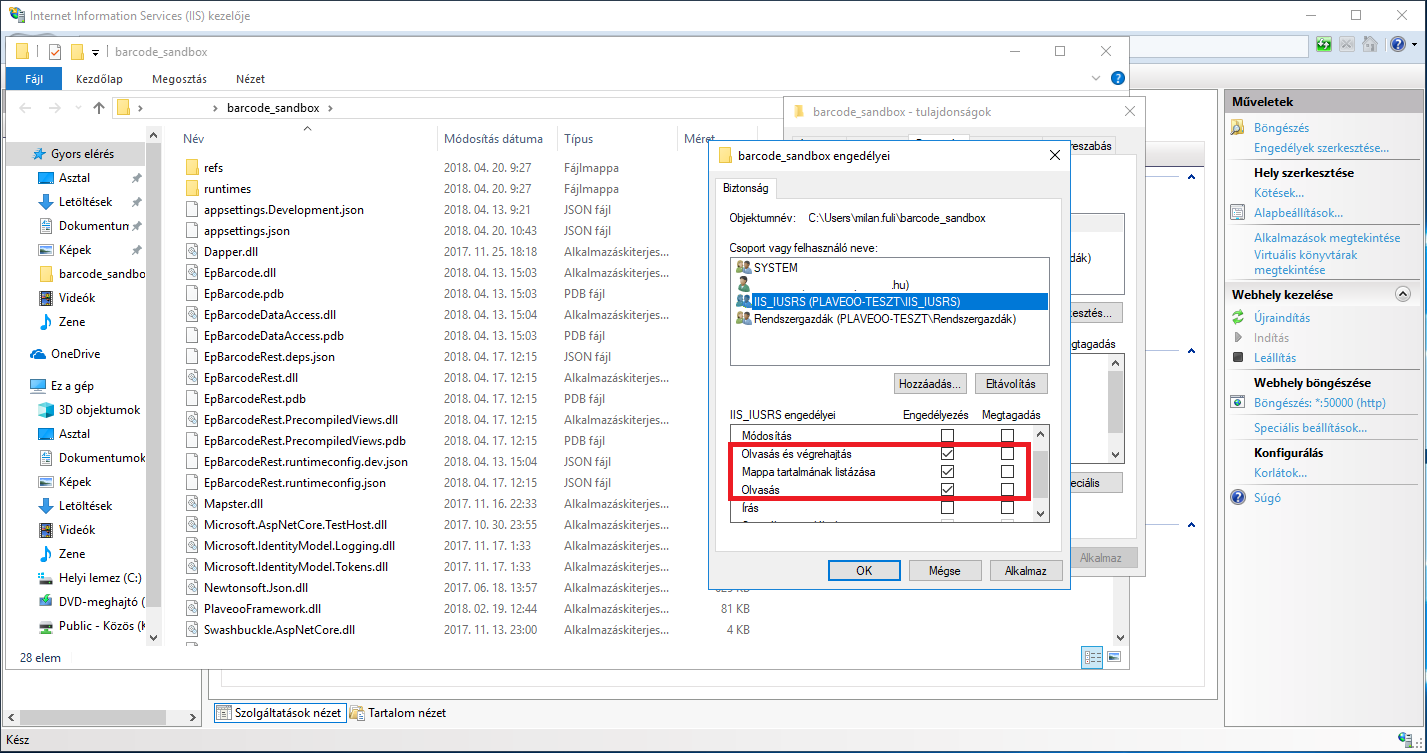Click the Hozzáadás... button
This screenshot has height=753, width=1427.
929,383
